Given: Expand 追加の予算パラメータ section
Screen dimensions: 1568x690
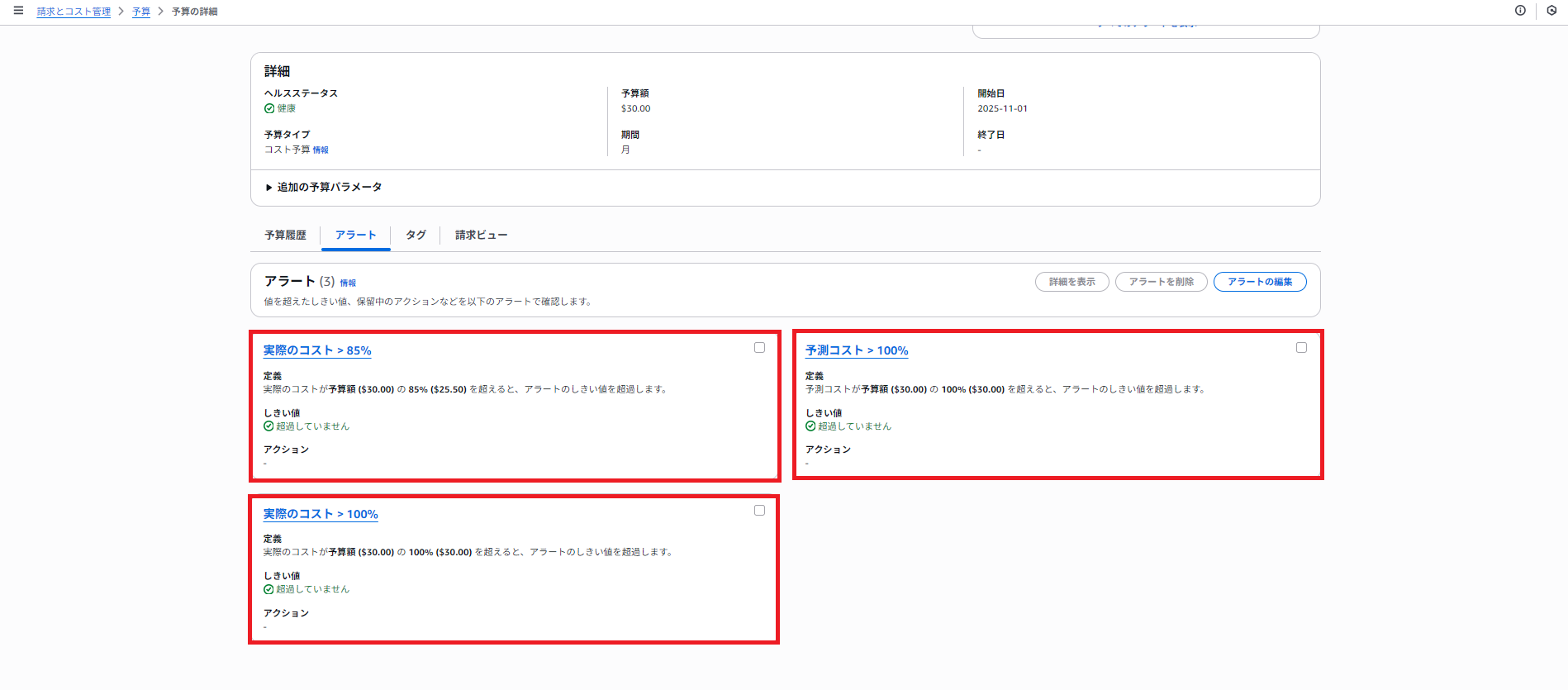Looking at the screenshot, I should (323, 188).
